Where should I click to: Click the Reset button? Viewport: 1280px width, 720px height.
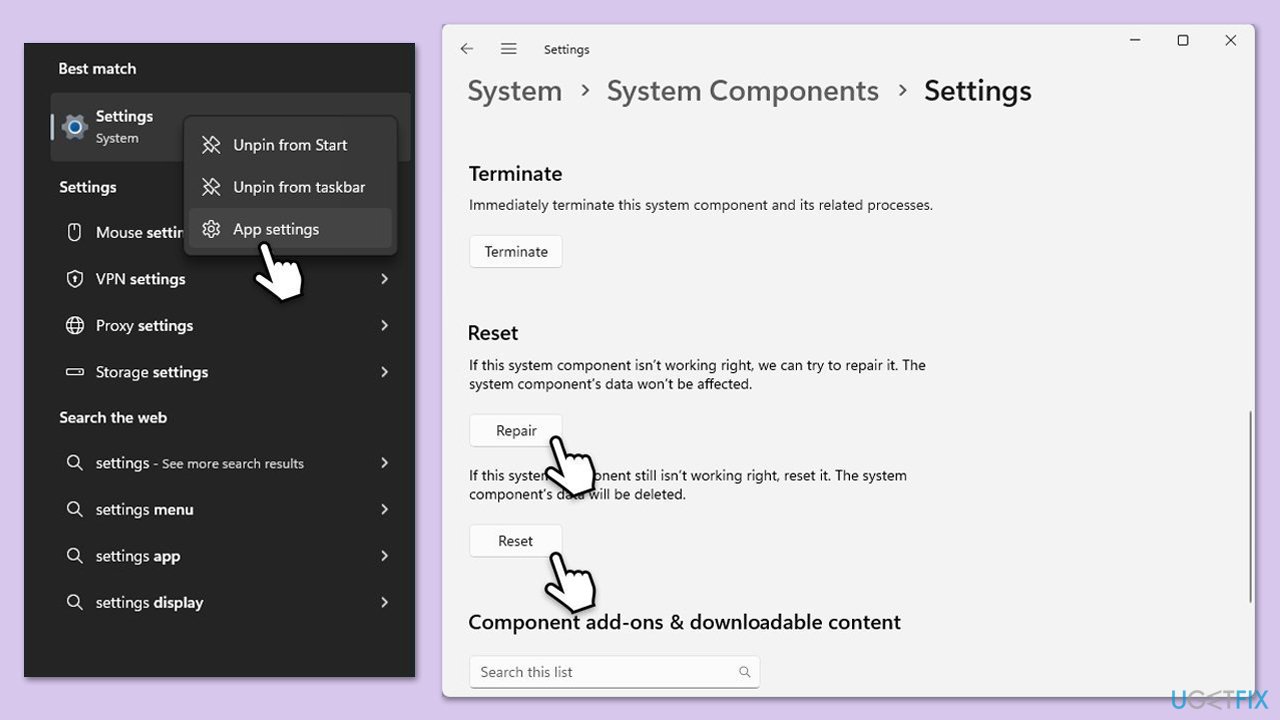[x=516, y=541]
